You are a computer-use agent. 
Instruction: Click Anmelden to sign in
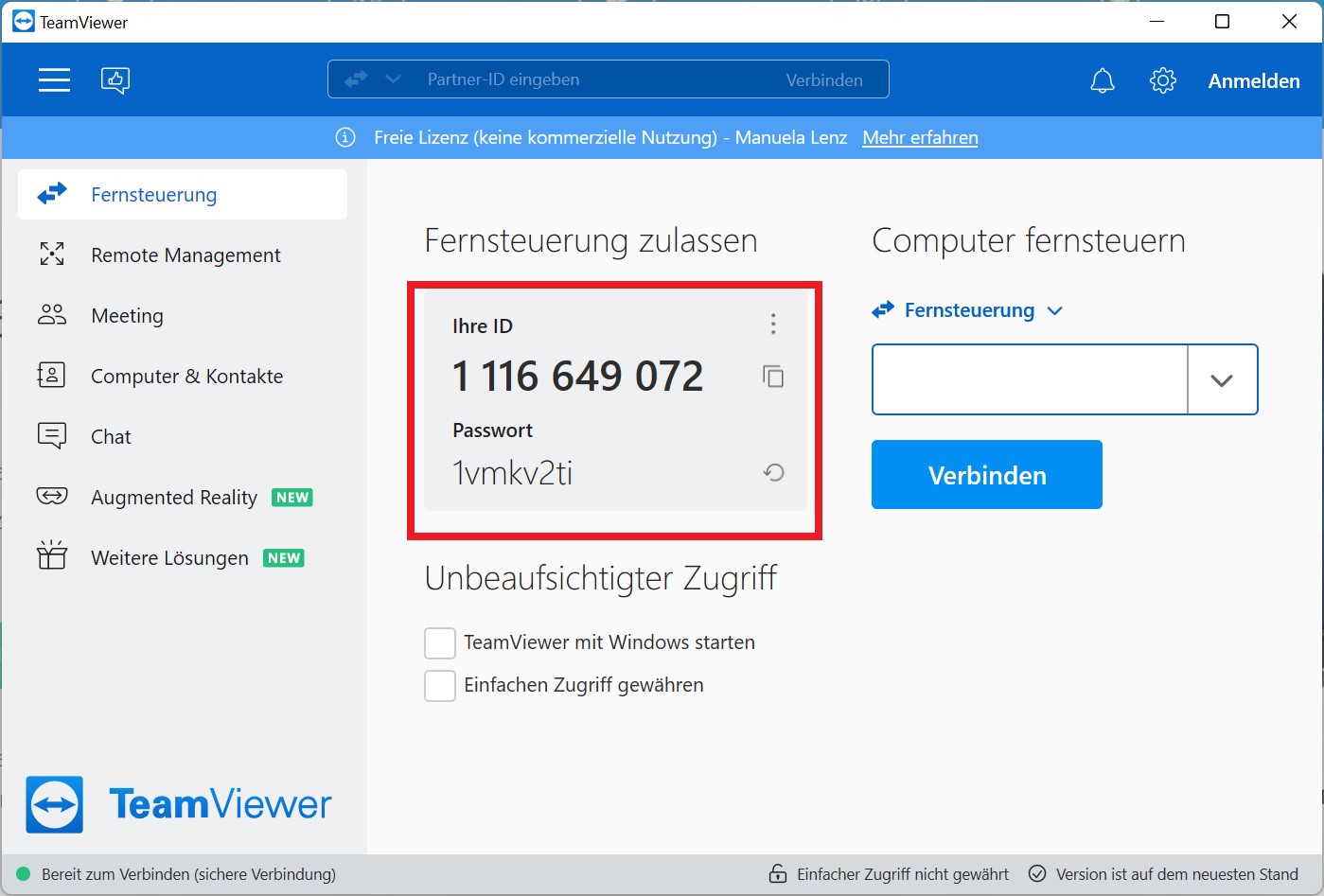coord(1253,81)
